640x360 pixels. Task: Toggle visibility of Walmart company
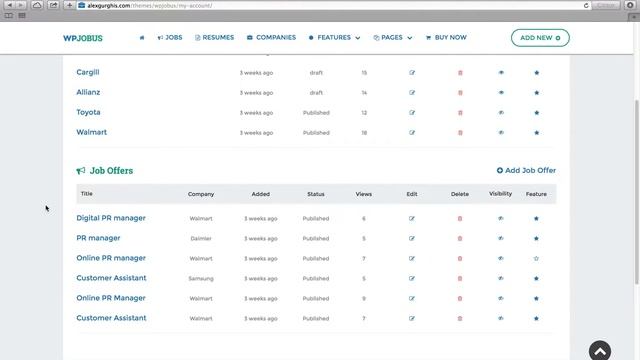point(501,133)
